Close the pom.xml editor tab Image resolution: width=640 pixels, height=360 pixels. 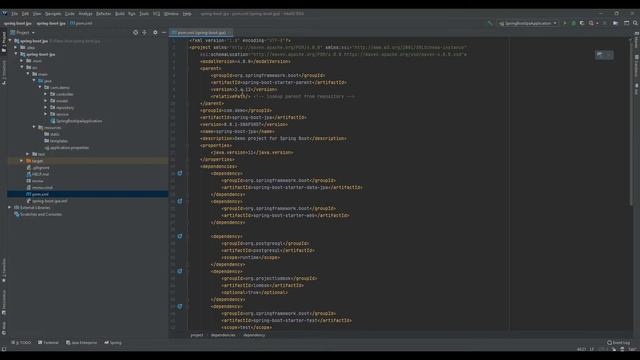click(x=230, y=32)
